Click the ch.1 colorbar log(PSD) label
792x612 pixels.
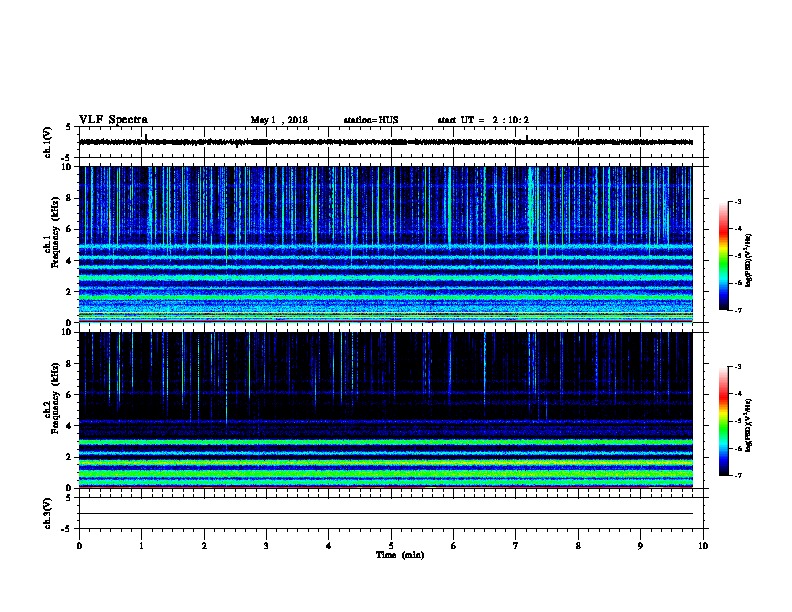point(749,261)
